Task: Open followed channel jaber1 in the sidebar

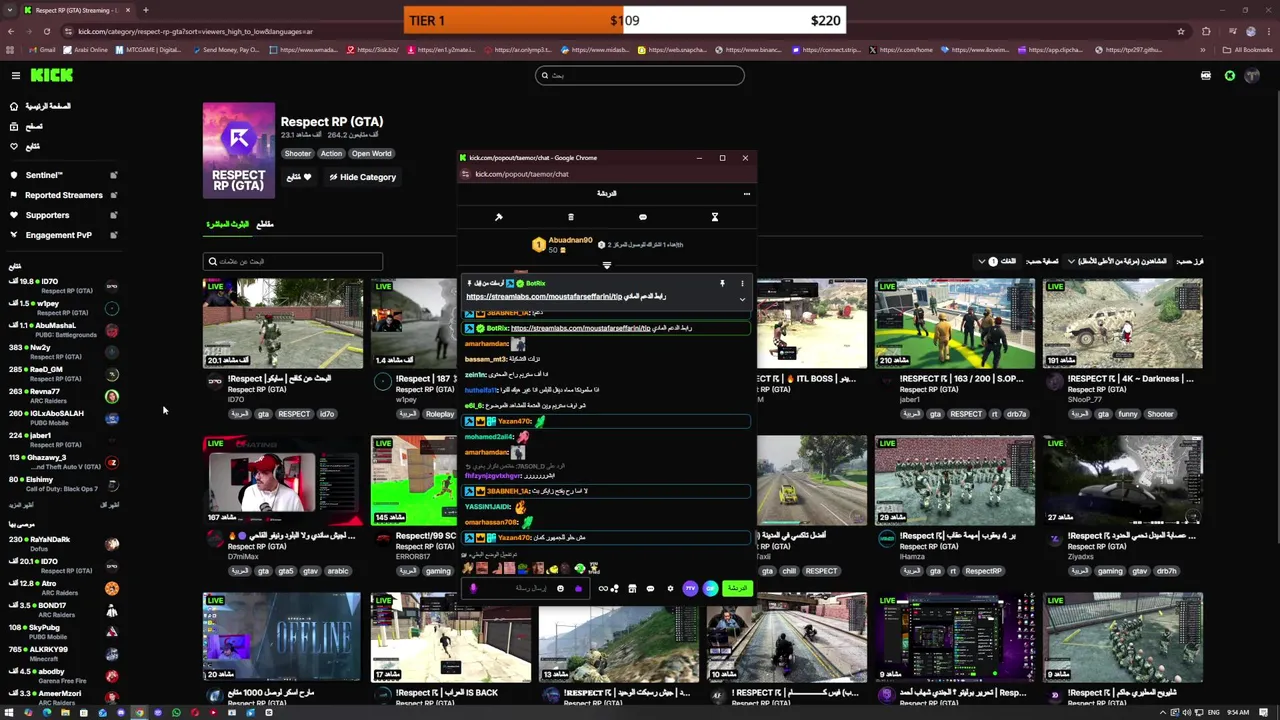Action: [64, 440]
